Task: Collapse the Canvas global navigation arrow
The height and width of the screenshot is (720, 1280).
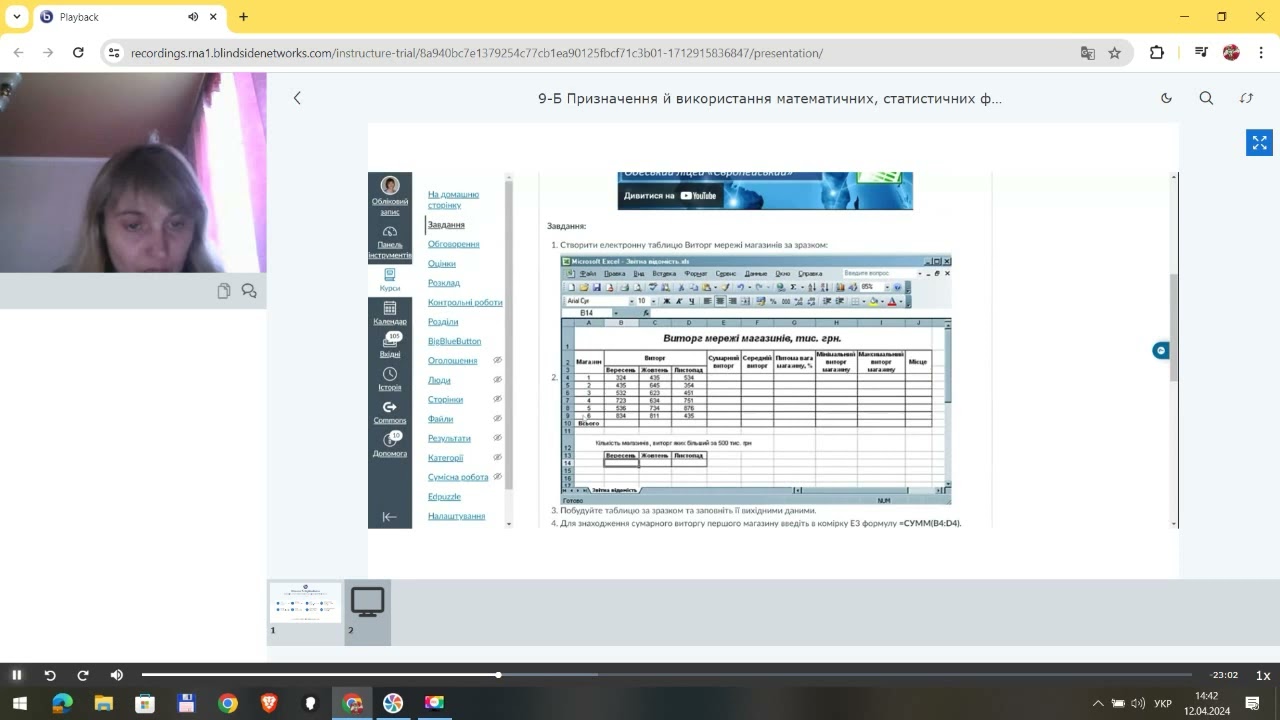Action: tap(390, 516)
